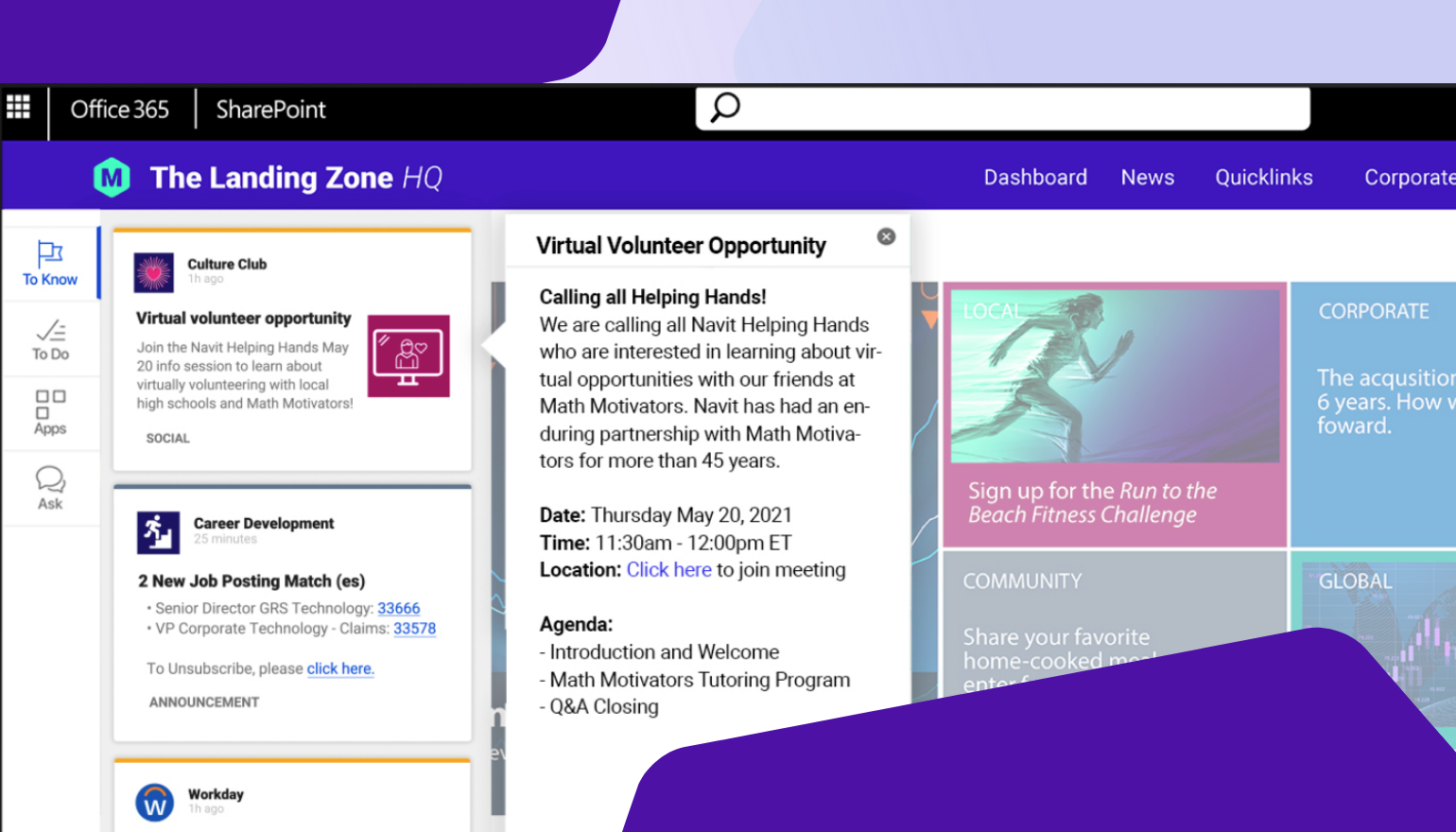This screenshot has height=832, width=1456.
Task: Open the Dashboard nav item
Action: click(x=1035, y=178)
